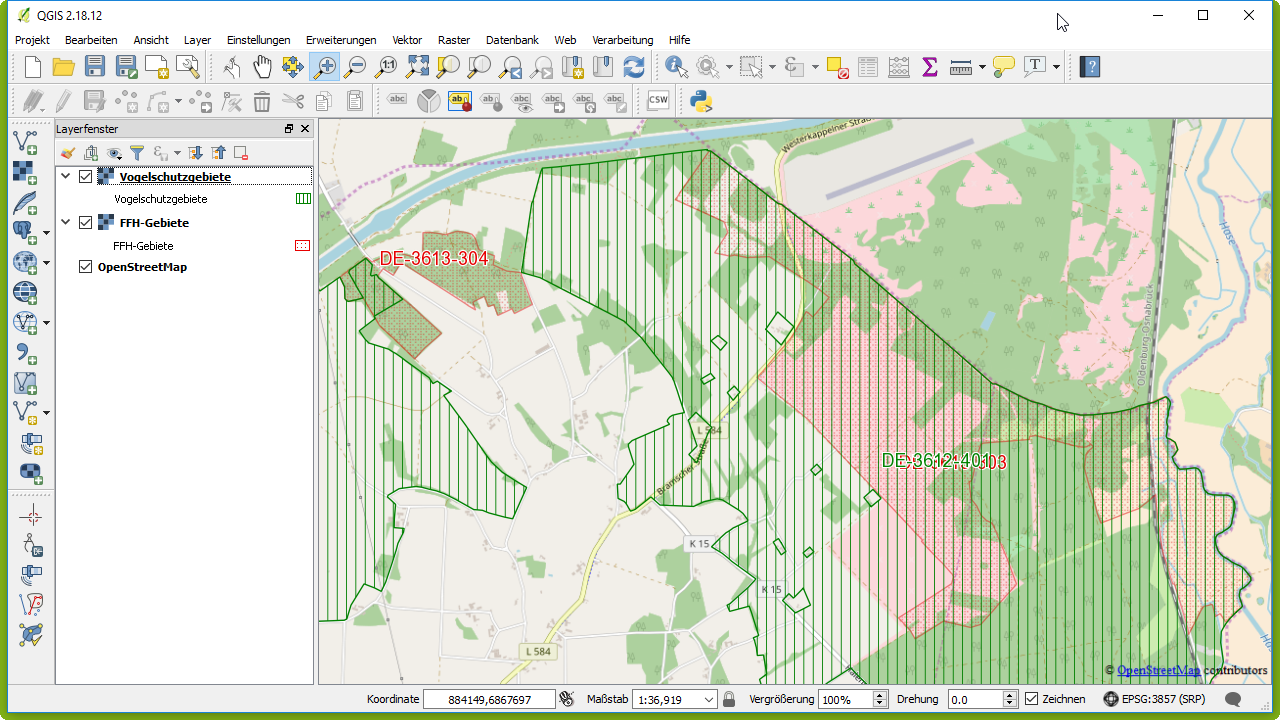This screenshot has height=720, width=1280.
Task: Open the Verarbeitung menu
Action: point(622,40)
